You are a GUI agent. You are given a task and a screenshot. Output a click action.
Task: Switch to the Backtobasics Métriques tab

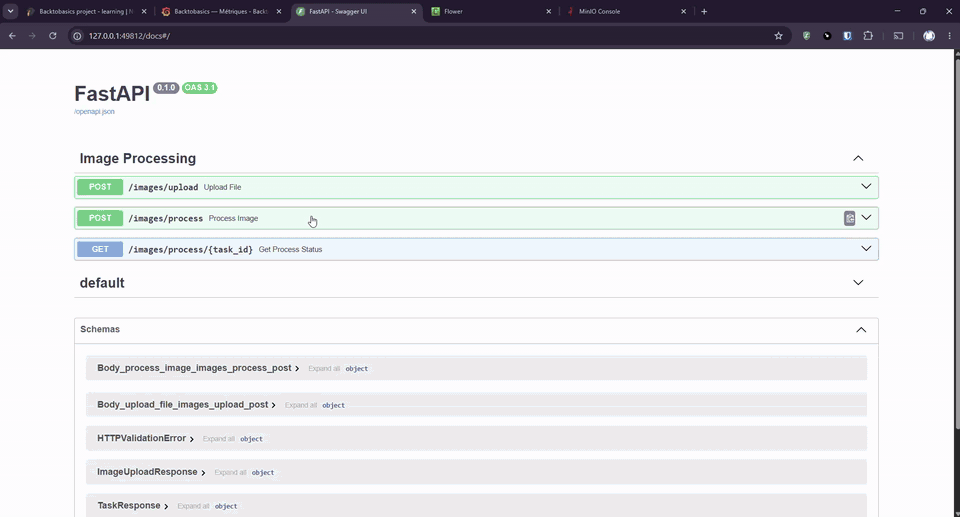(221, 11)
